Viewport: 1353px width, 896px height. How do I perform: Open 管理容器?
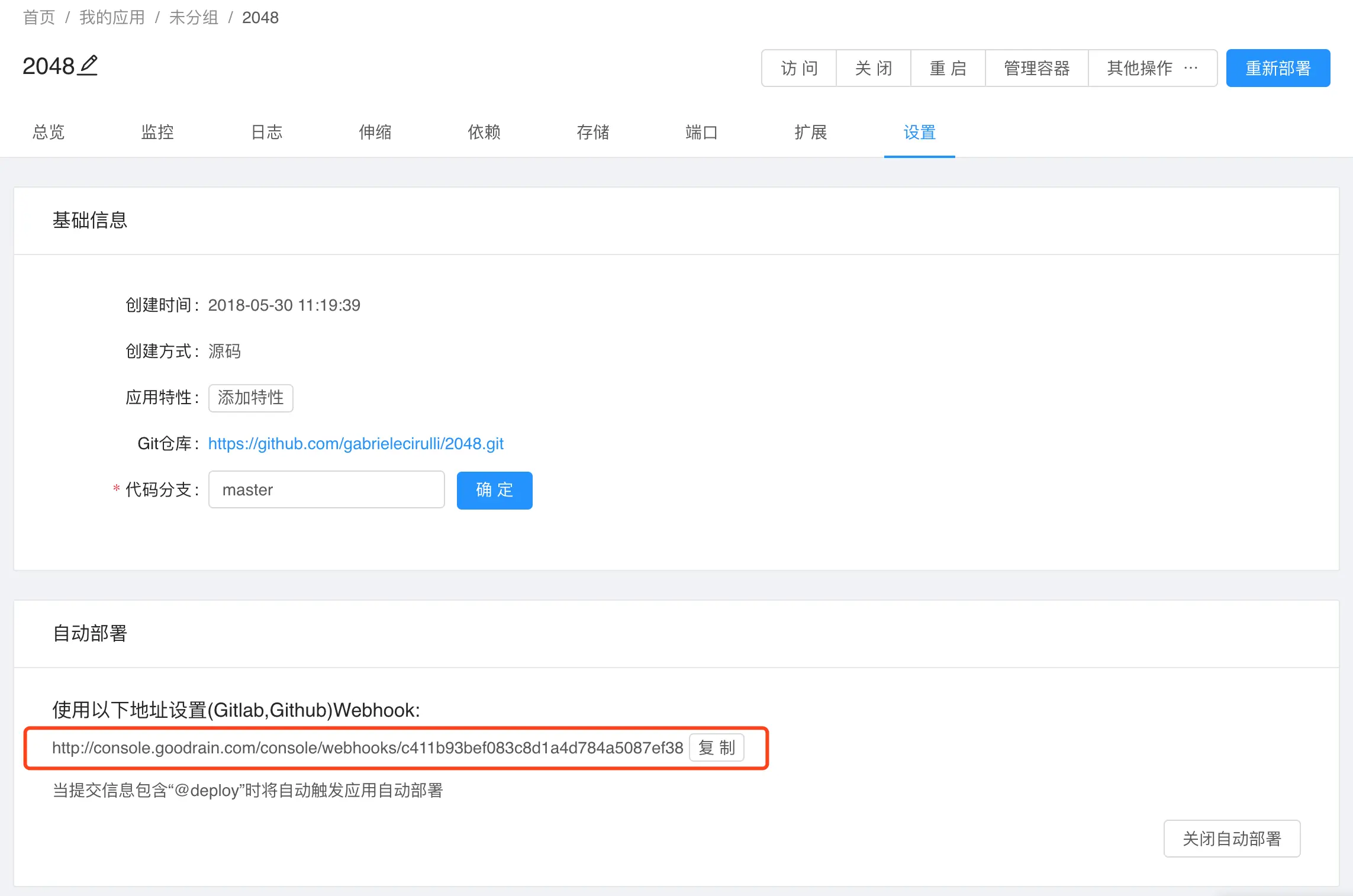pos(1036,68)
